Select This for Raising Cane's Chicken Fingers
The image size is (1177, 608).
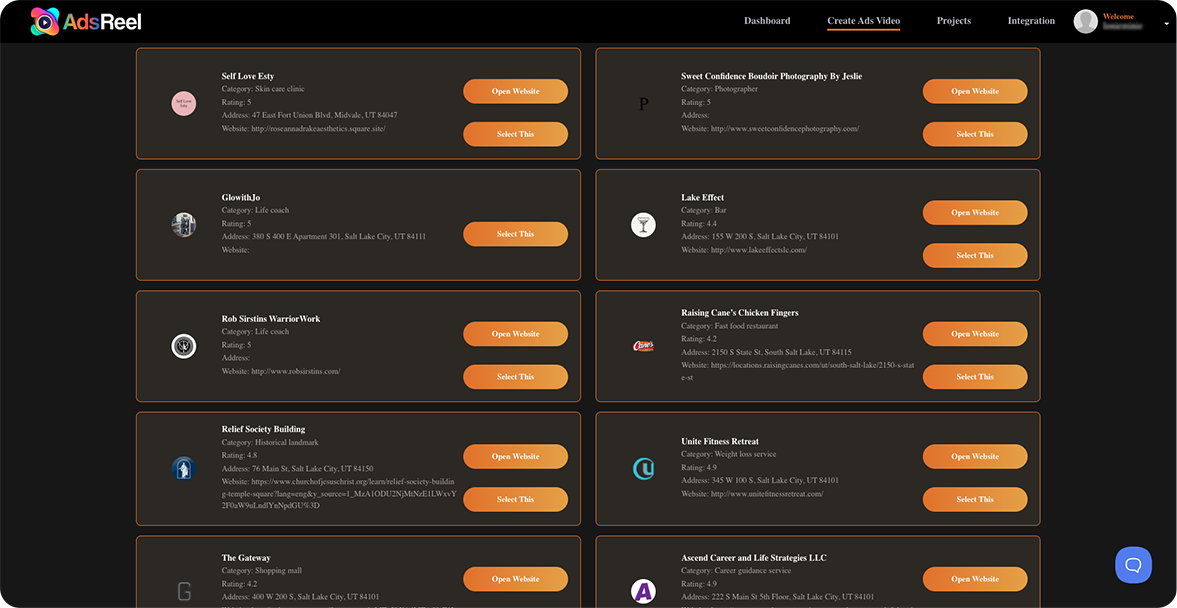coord(974,377)
